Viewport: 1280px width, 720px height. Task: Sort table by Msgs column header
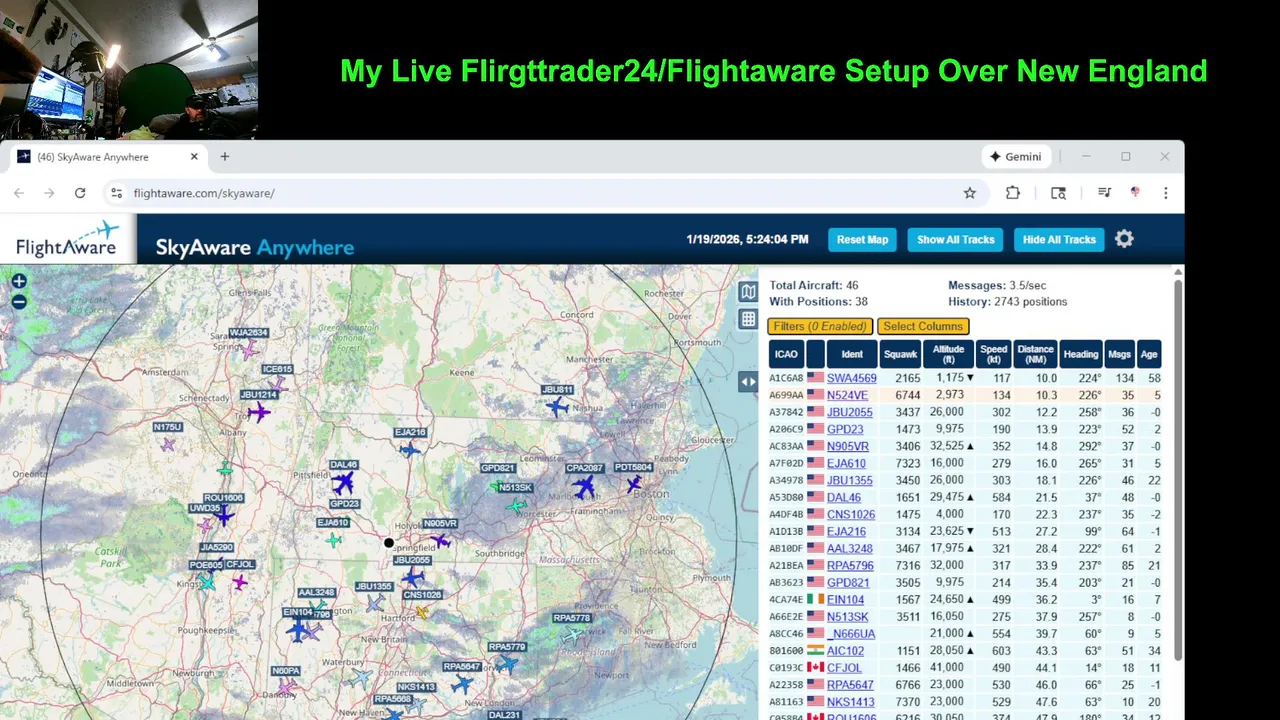pos(1119,354)
